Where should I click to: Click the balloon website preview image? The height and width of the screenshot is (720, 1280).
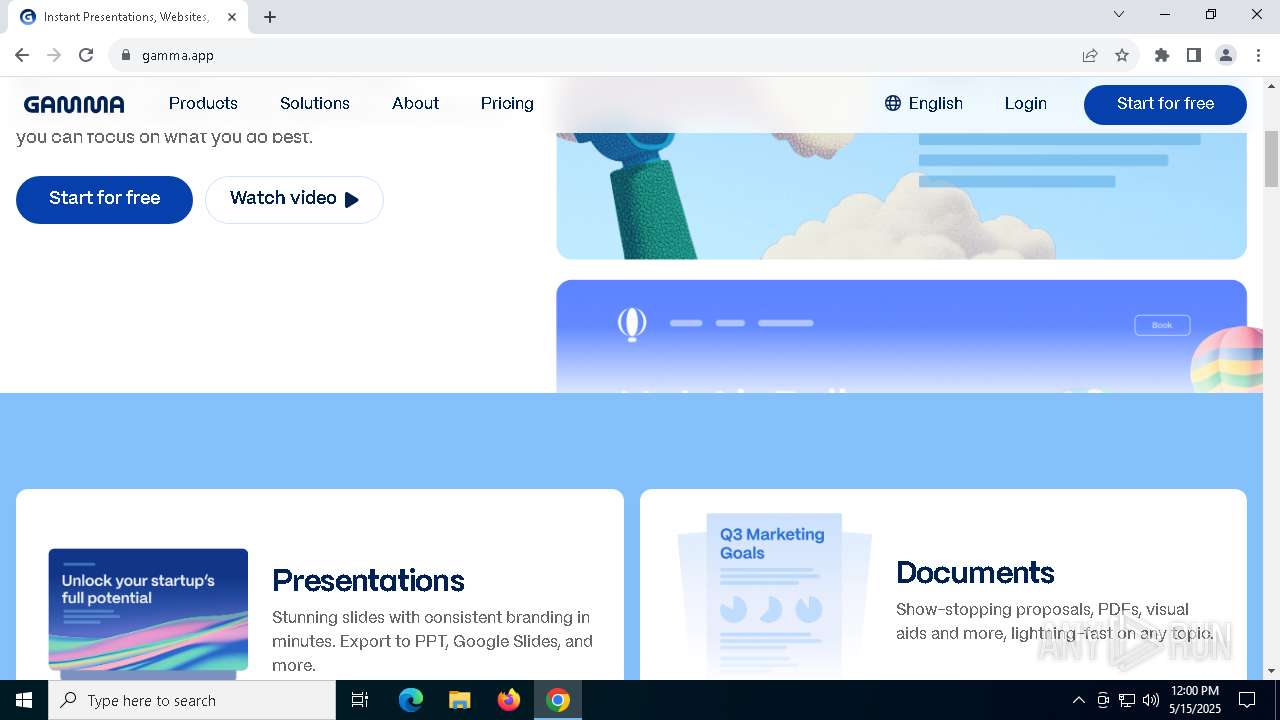tap(901, 336)
